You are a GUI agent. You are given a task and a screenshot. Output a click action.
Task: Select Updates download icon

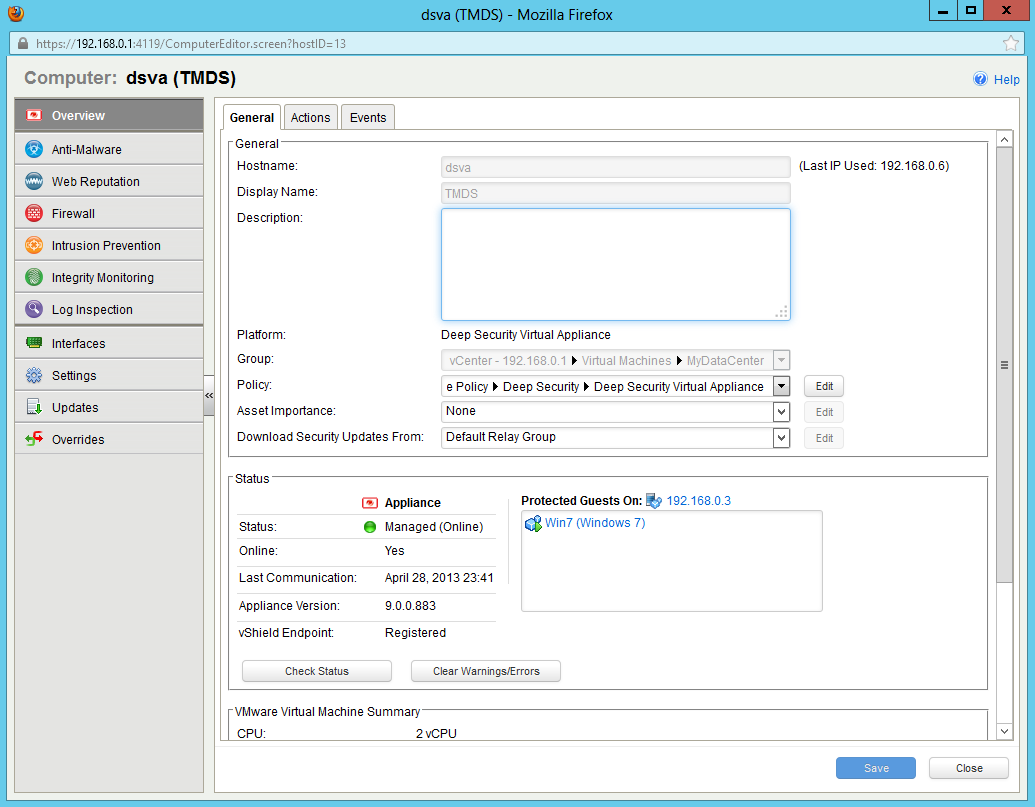[34, 407]
